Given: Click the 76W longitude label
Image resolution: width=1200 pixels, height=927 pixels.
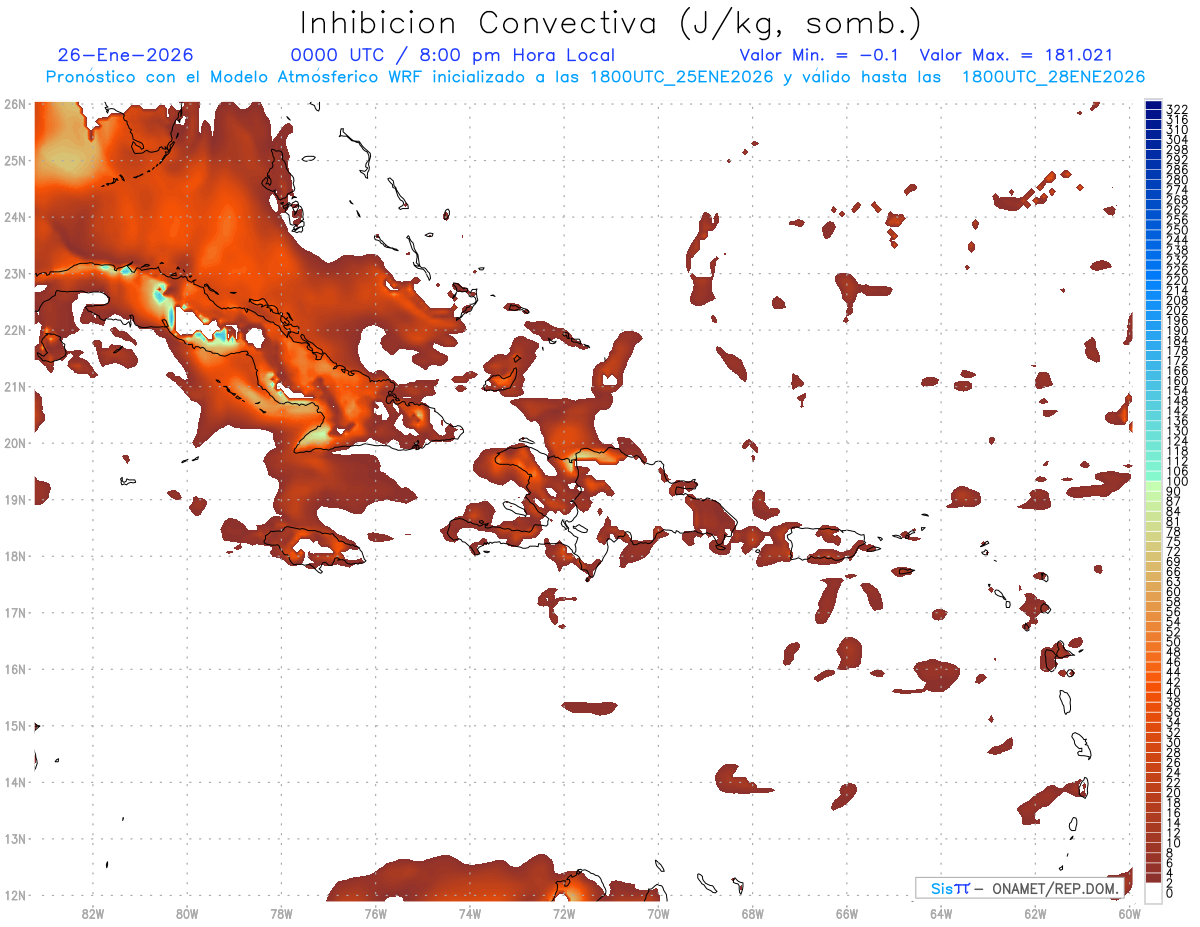Looking at the screenshot, I should pyautogui.click(x=375, y=913).
